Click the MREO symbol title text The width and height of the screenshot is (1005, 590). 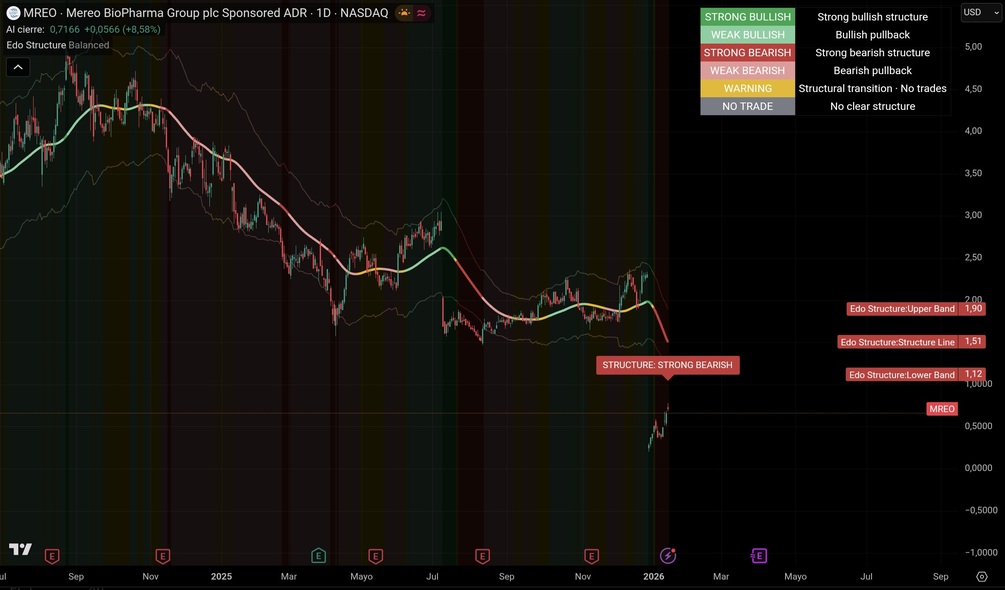pyautogui.click(x=206, y=13)
